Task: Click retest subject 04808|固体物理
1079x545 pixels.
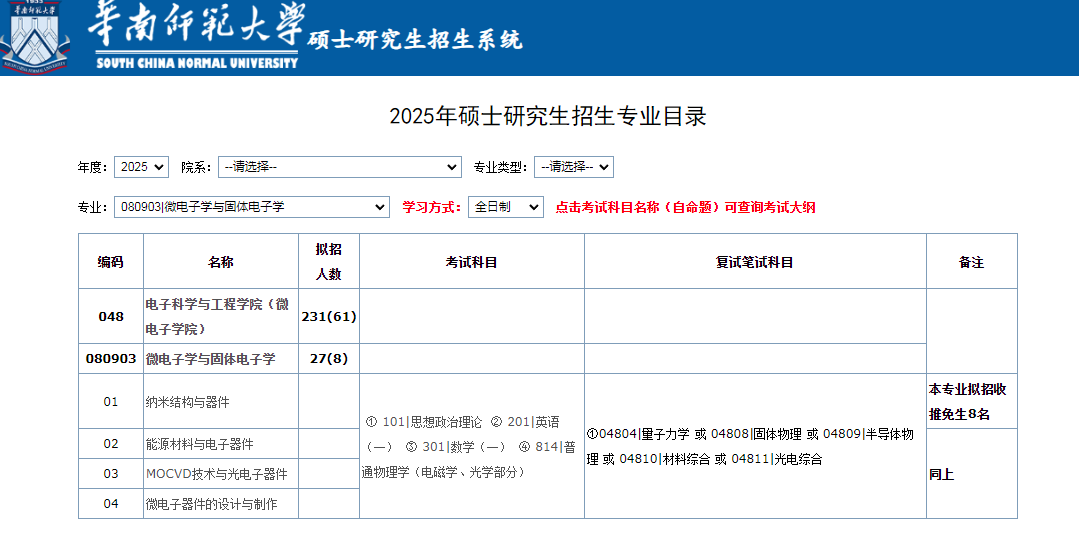Action: coord(756,434)
